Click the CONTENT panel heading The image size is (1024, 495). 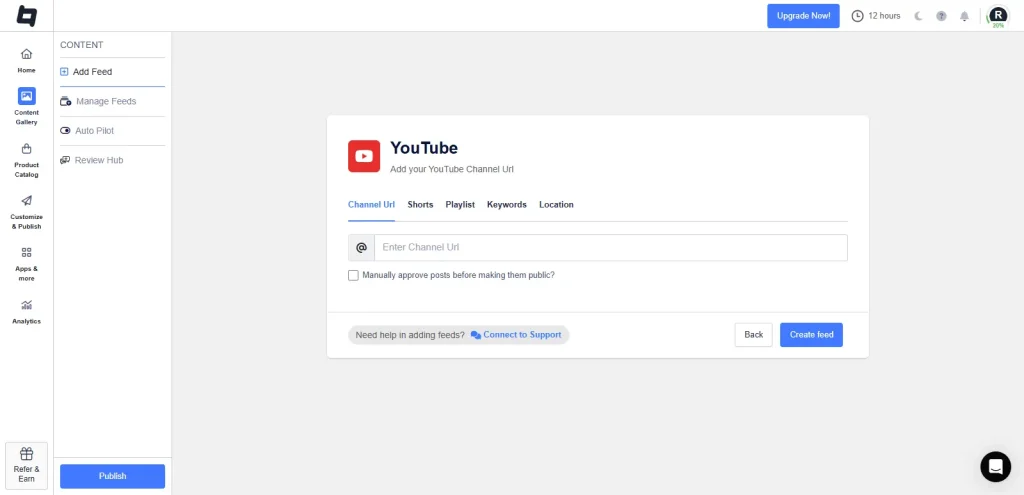[82, 45]
